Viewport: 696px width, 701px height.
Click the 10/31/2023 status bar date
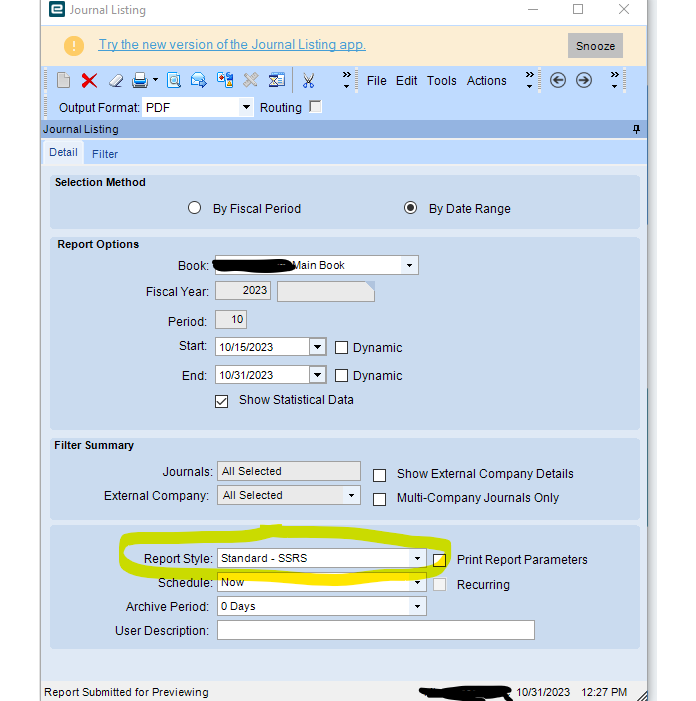coord(543,692)
